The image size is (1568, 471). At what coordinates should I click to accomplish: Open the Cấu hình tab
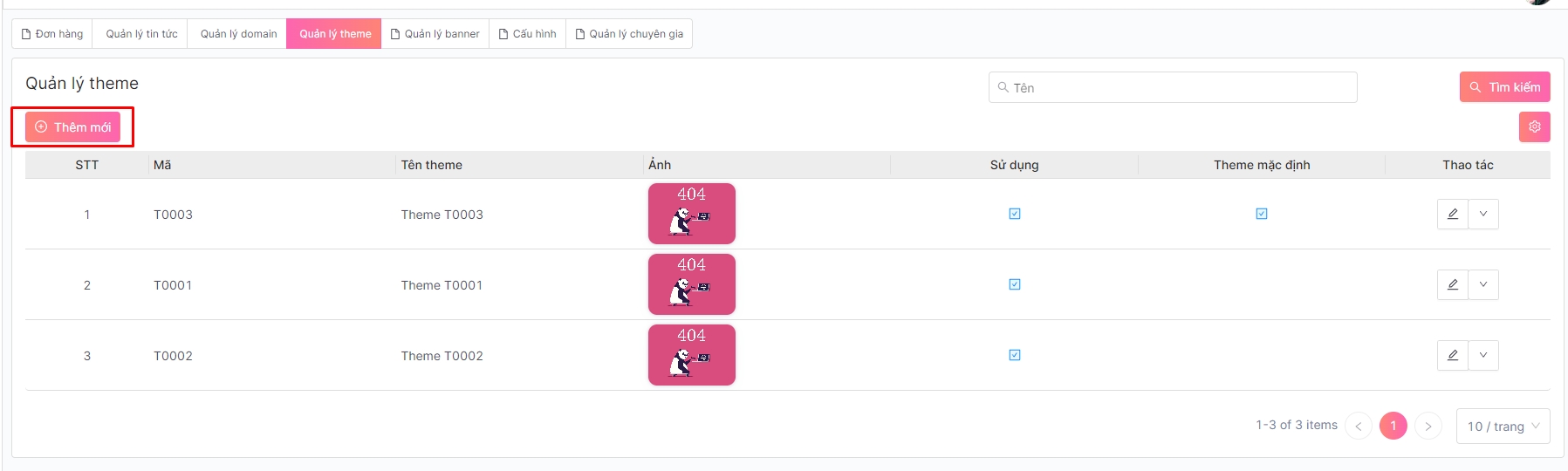tap(527, 34)
